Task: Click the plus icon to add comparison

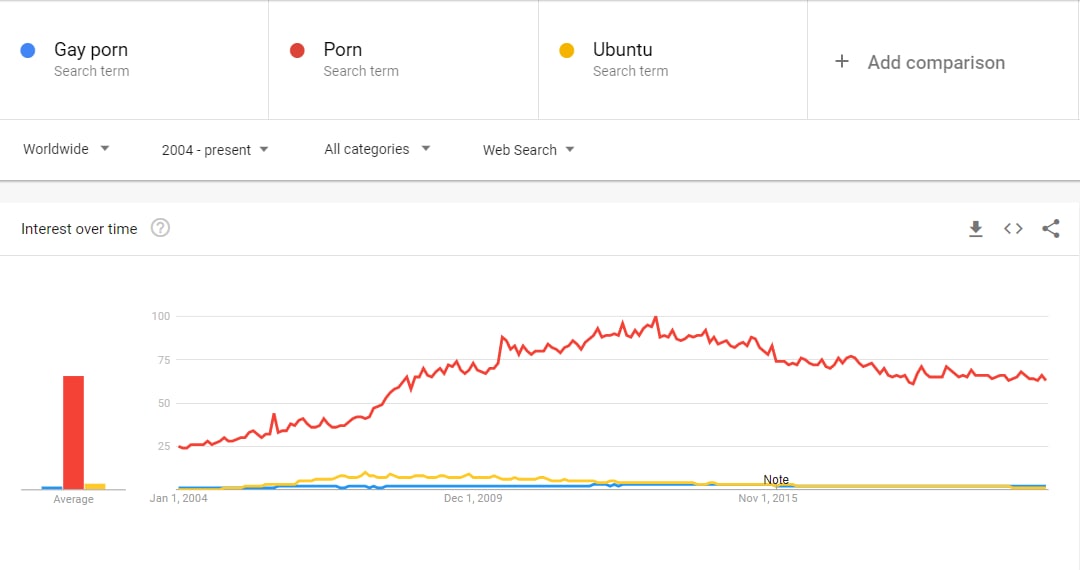Action: click(842, 61)
